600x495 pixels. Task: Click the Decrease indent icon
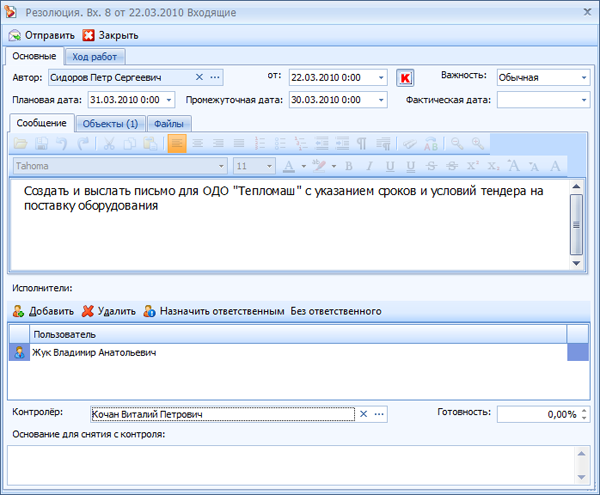(x=321, y=143)
